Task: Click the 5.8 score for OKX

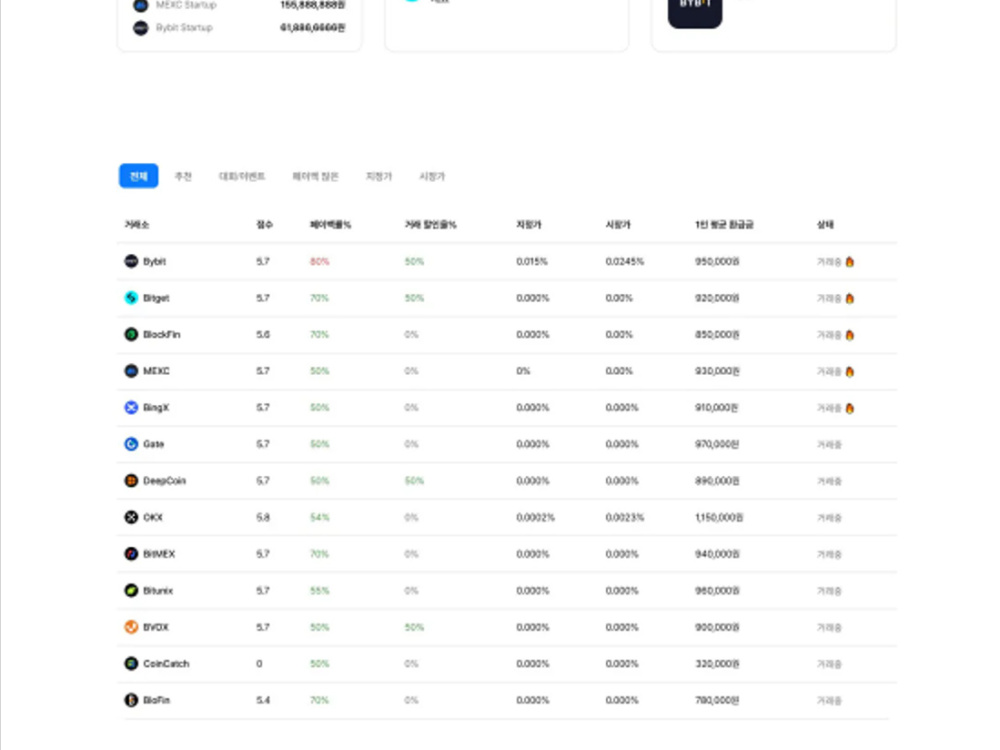Action: (263, 517)
